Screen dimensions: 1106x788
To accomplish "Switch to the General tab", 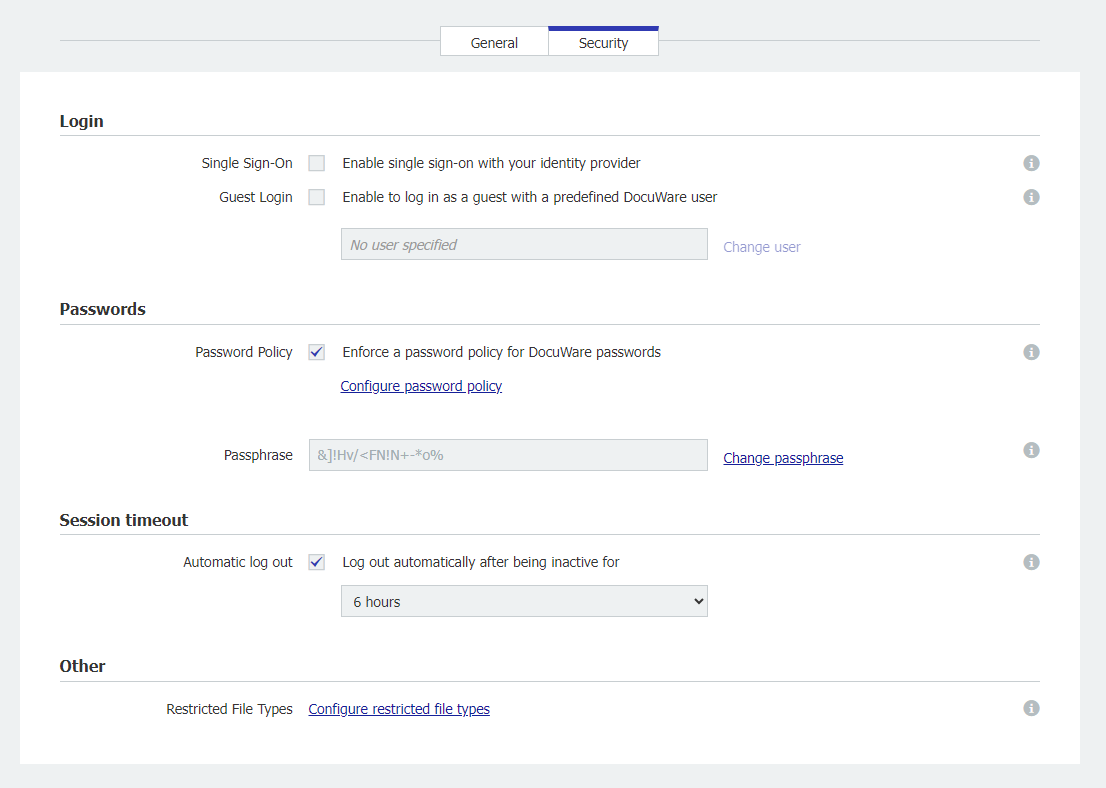I will [494, 43].
